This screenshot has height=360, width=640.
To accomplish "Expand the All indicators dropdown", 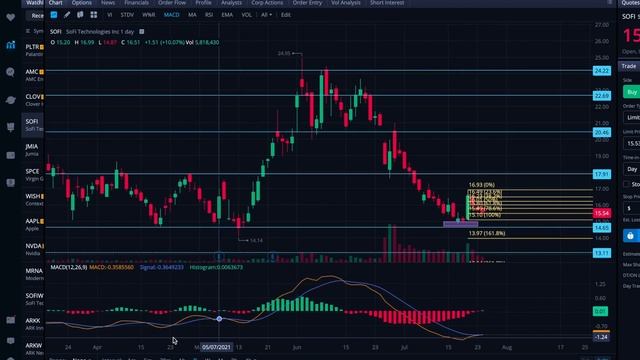I will (x=266, y=15).
